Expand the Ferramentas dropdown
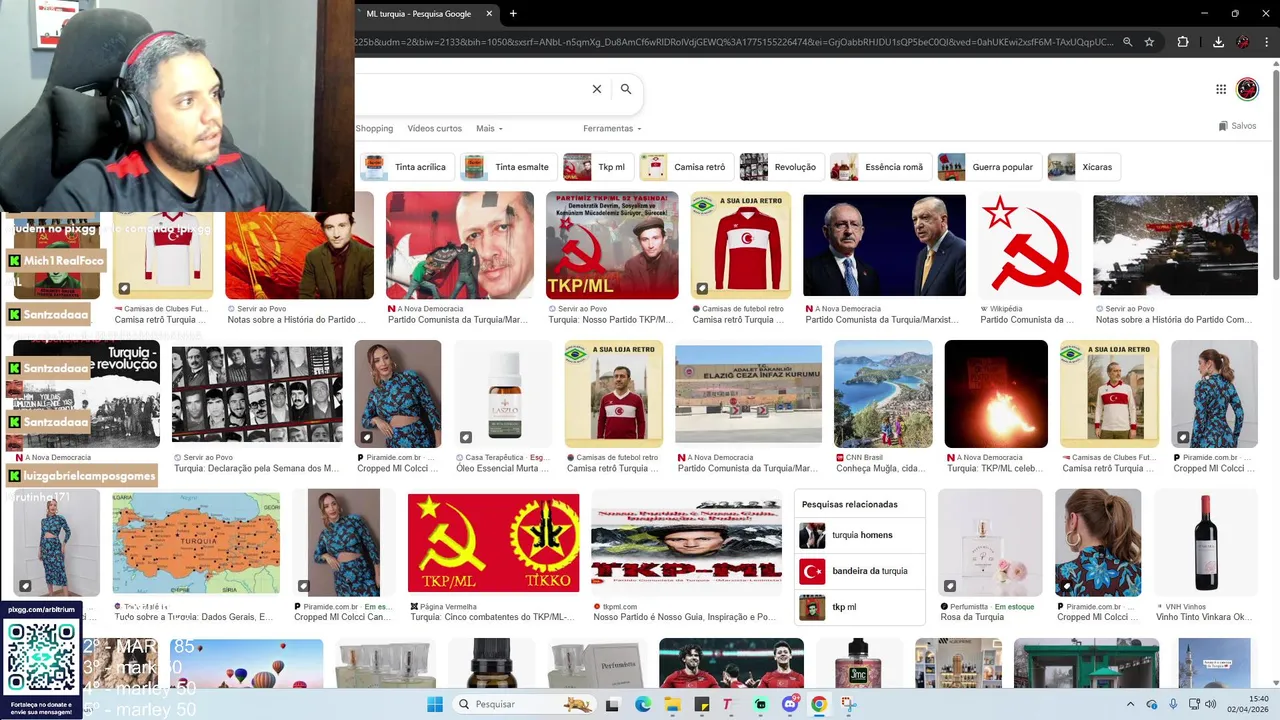The image size is (1280, 720). pyautogui.click(x=612, y=128)
